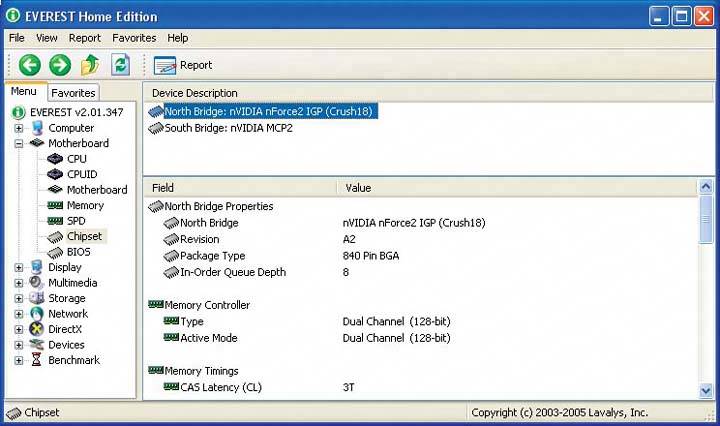Expand the Devices node

(18, 345)
